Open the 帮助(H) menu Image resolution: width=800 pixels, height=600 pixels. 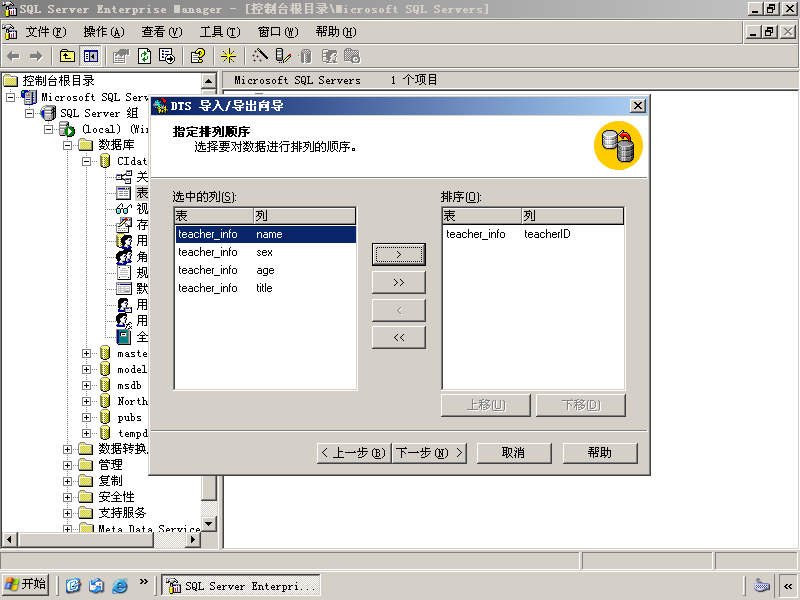[336, 32]
